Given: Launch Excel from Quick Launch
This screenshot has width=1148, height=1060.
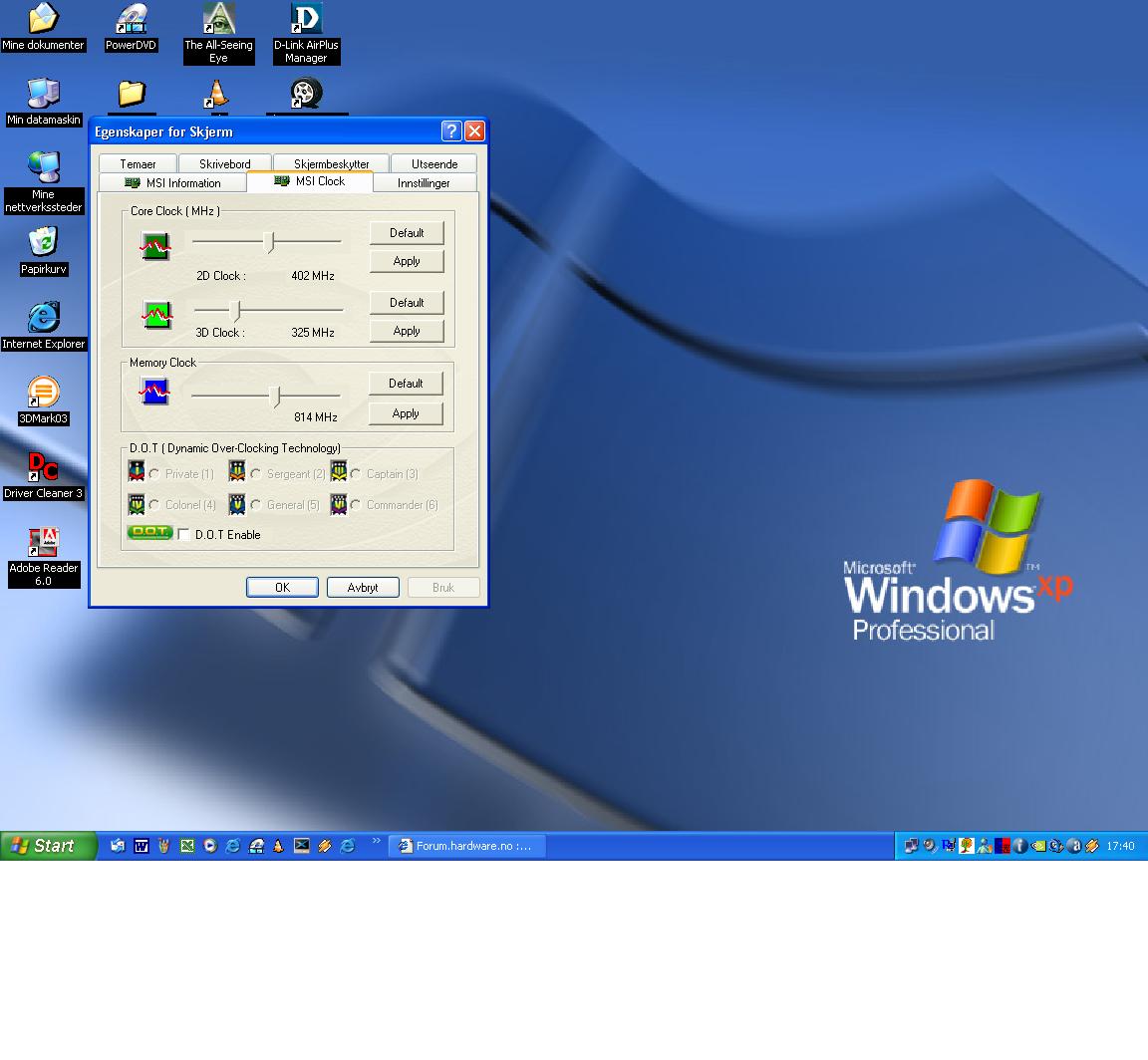Looking at the screenshot, I should pos(187,846).
